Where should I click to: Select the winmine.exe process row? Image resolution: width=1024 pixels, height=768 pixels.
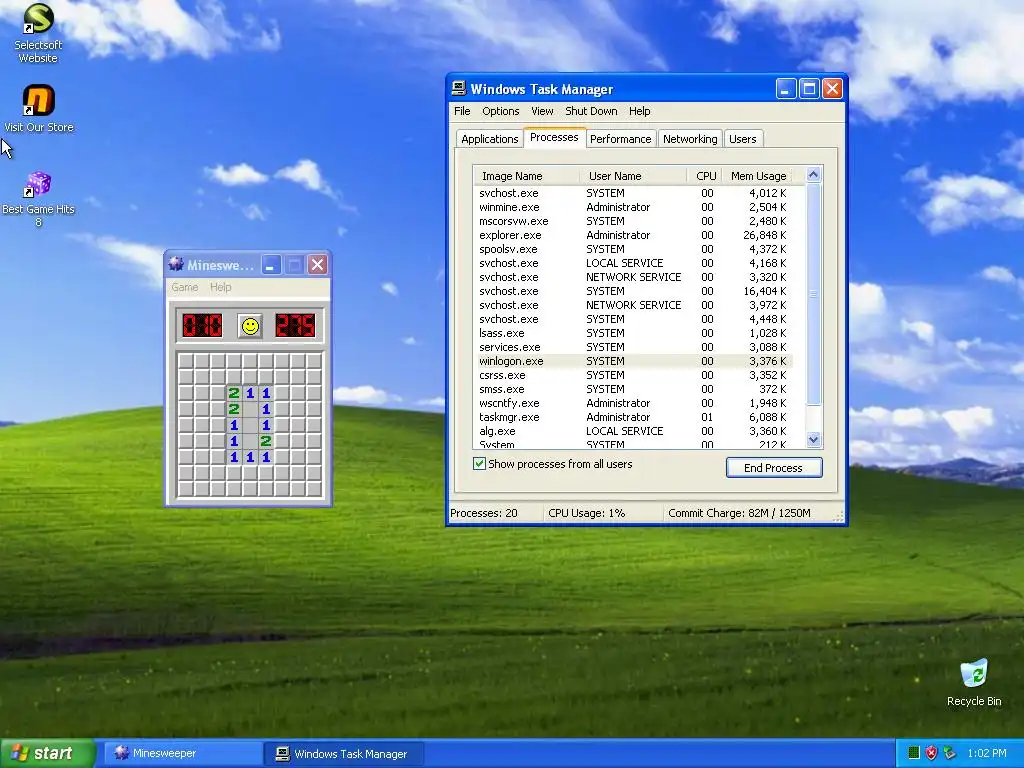(x=633, y=207)
